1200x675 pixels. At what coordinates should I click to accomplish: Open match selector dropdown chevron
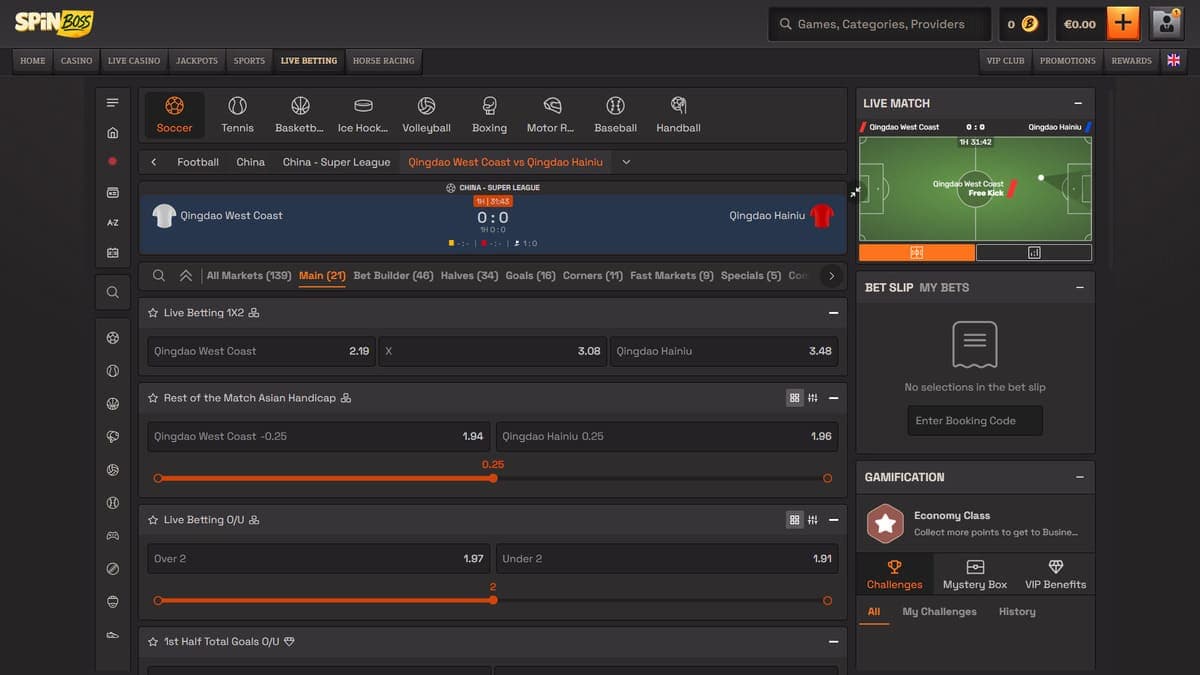point(626,162)
